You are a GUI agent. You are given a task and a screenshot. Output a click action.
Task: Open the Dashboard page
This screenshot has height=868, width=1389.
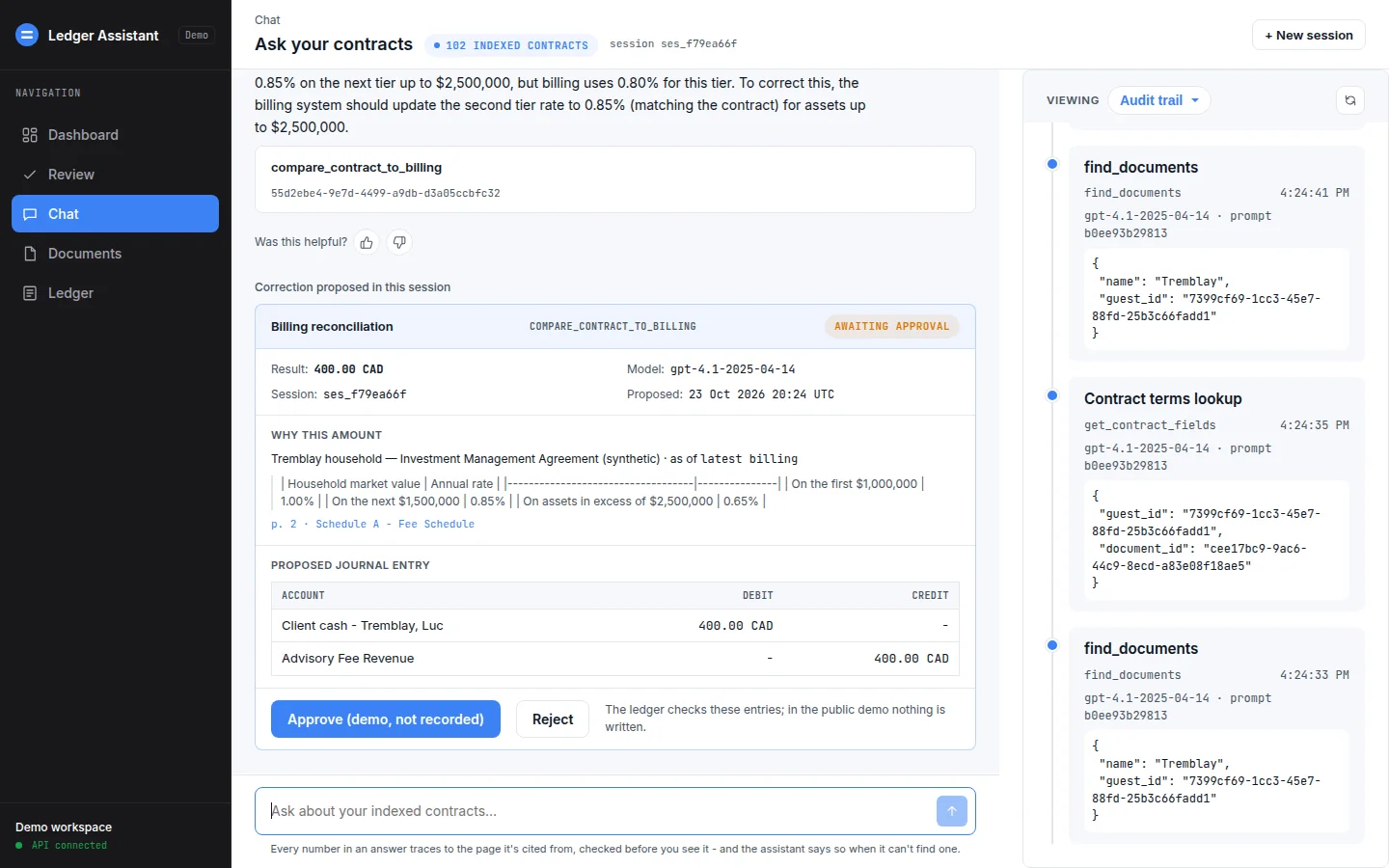coord(115,135)
